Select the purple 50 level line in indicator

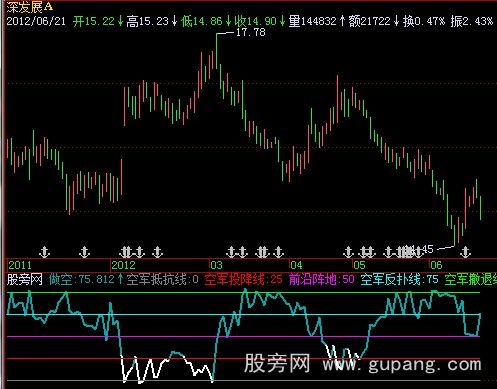tap(243, 337)
